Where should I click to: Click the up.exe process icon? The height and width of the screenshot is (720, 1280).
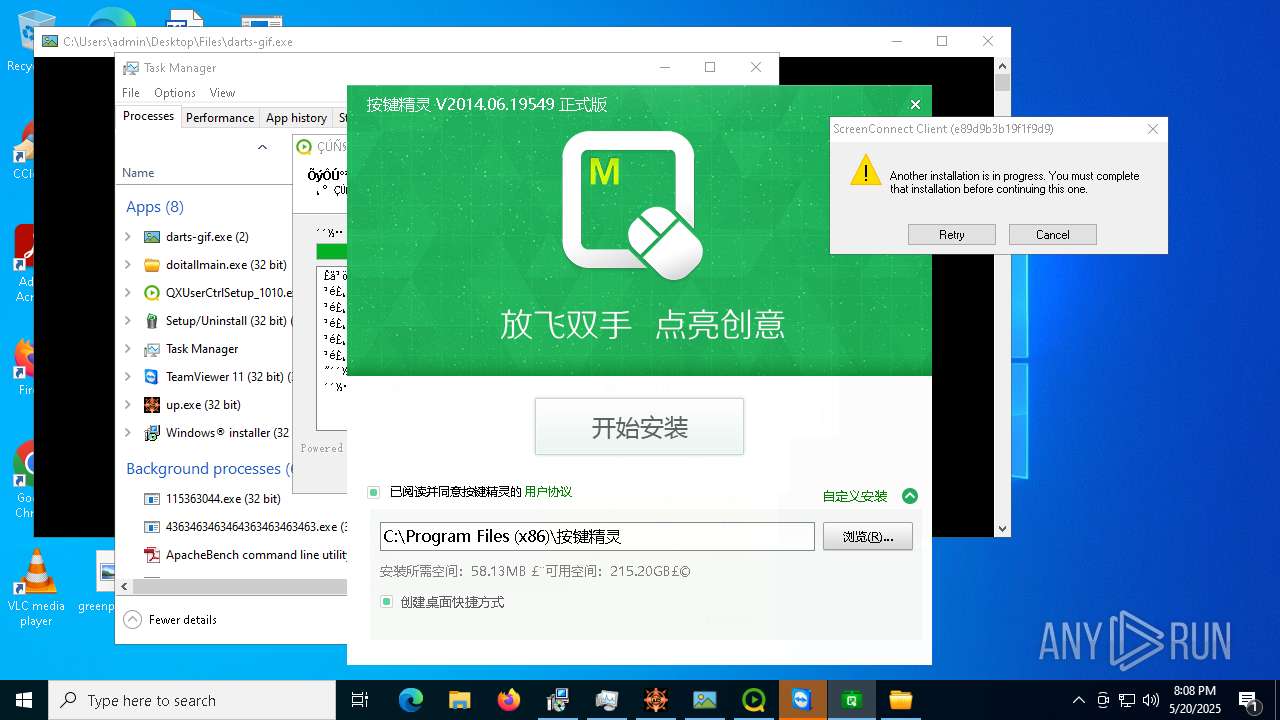coord(152,405)
